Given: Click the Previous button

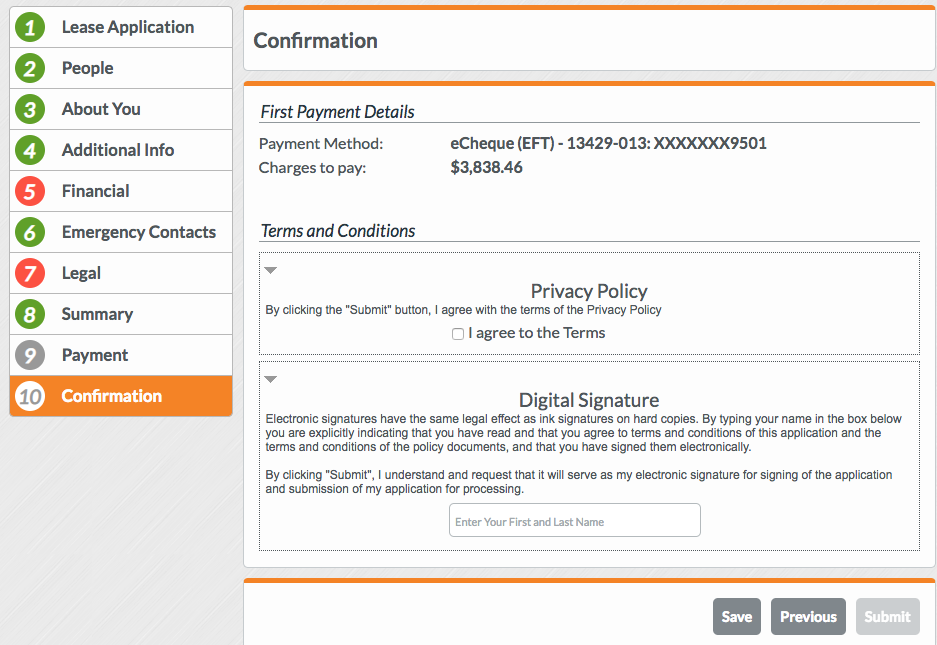Looking at the screenshot, I should [808, 617].
